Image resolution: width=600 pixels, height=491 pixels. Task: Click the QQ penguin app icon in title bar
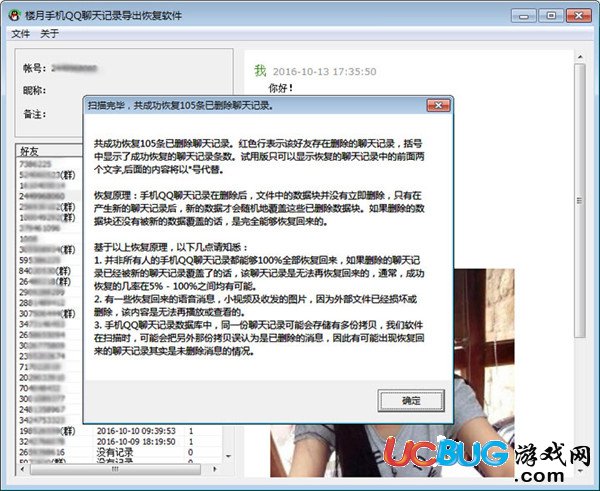pos(15,15)
